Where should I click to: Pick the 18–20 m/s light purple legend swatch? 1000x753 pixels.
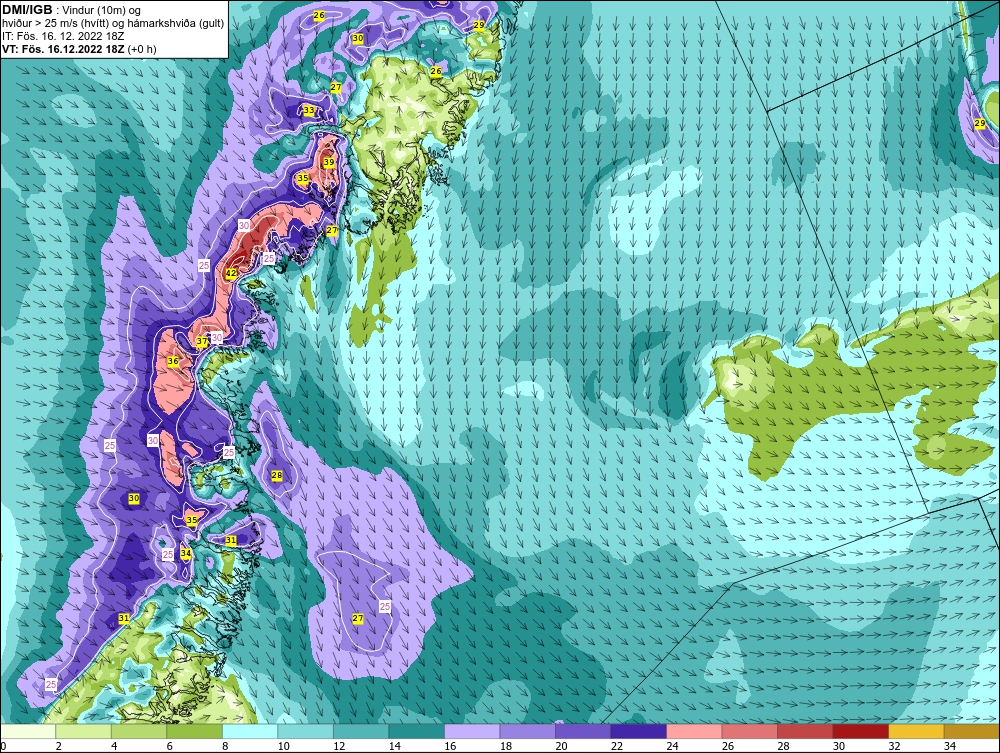527,731
